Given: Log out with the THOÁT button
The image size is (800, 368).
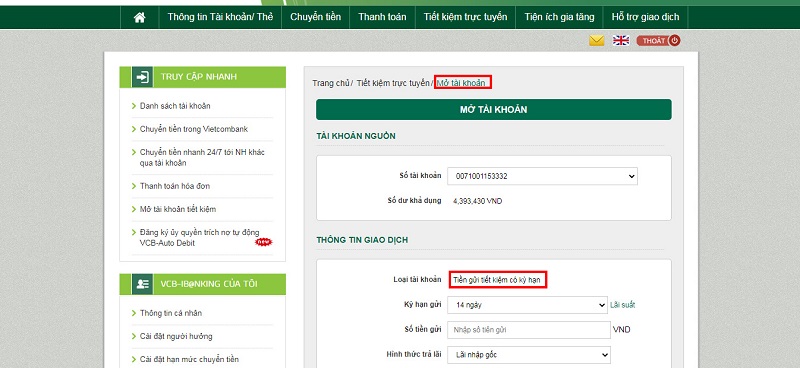Looking at the screenshot, I should (x=658, y=41).
